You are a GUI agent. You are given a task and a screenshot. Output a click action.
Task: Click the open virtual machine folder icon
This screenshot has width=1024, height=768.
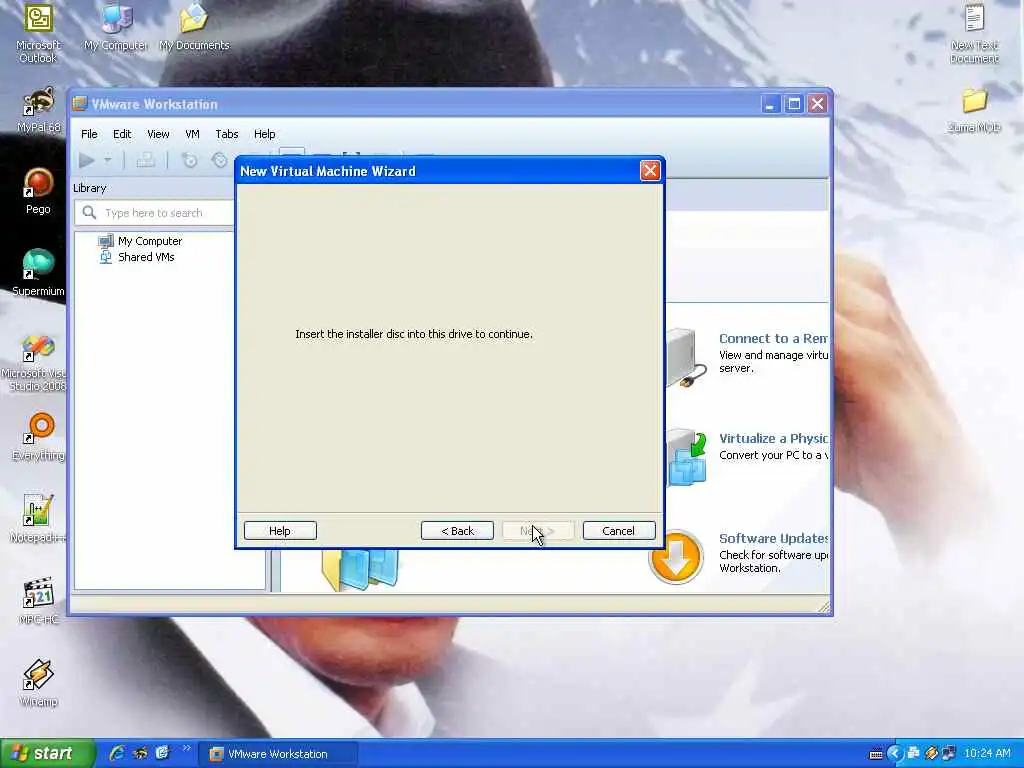360,570
